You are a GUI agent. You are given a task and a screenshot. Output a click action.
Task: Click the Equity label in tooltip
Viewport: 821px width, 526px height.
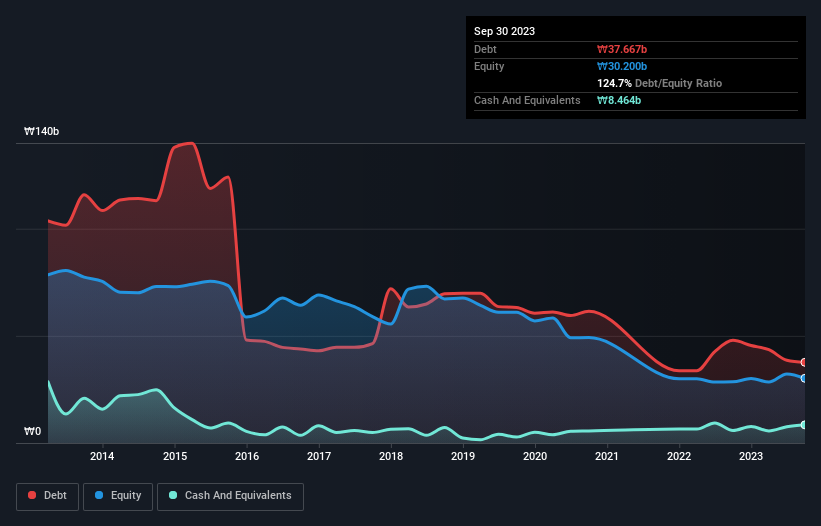coord(489,66)
